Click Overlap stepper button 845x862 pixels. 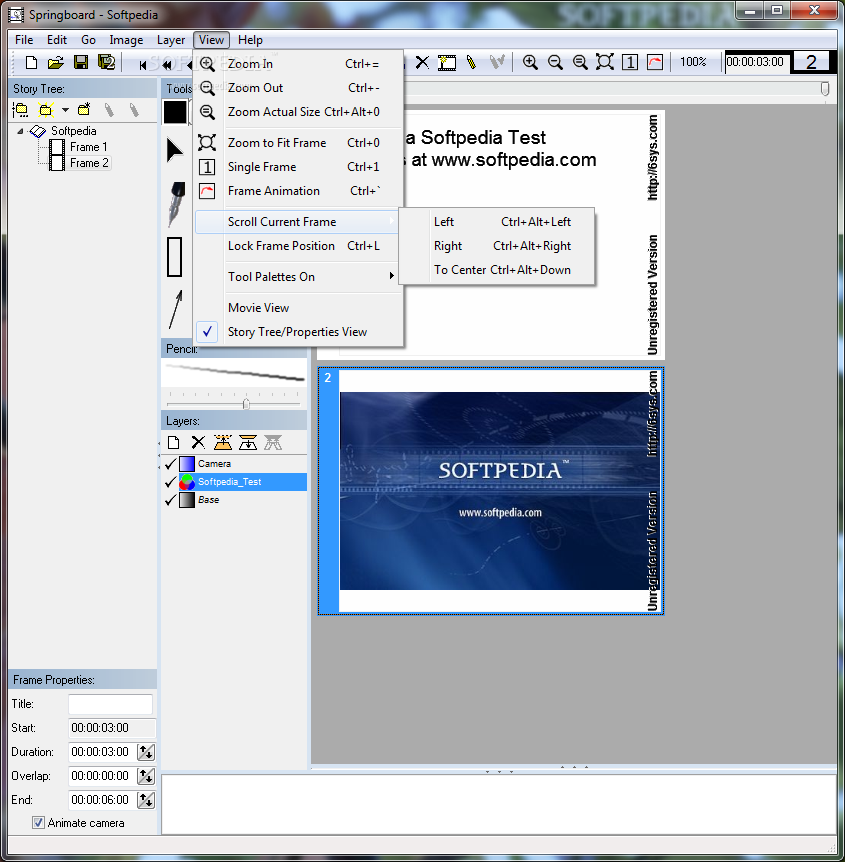(x=146, y=776)
